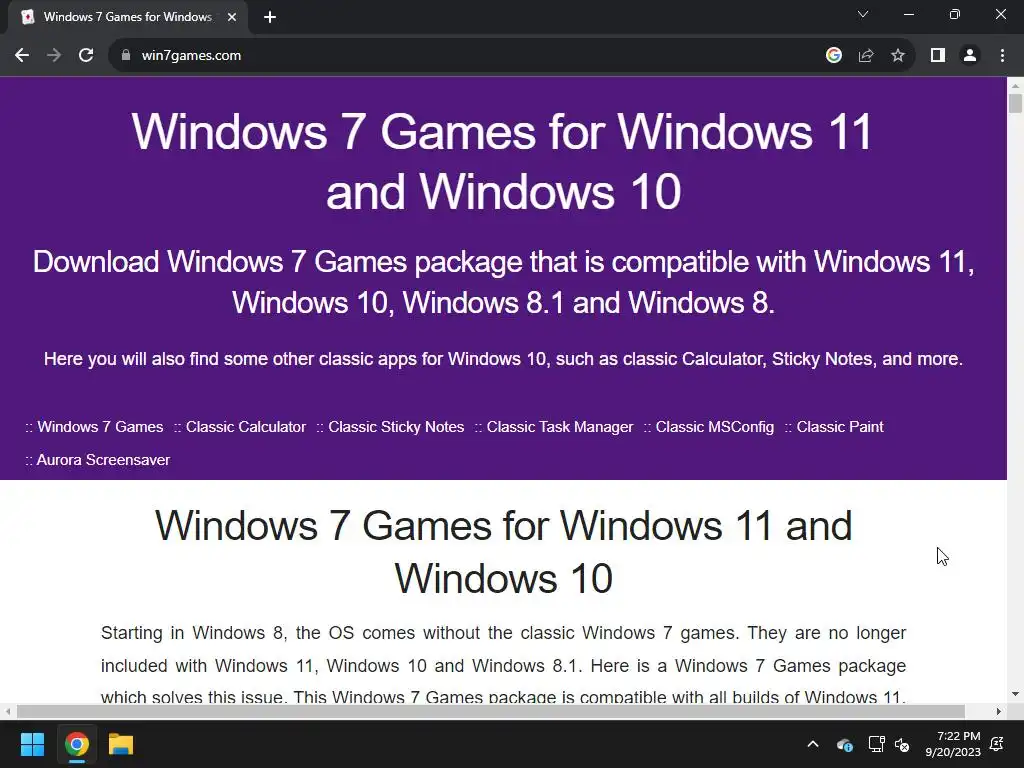1024x768 pixels.
Task: Close the Windows 7 Games tab
Action: (x=232, y=17)
